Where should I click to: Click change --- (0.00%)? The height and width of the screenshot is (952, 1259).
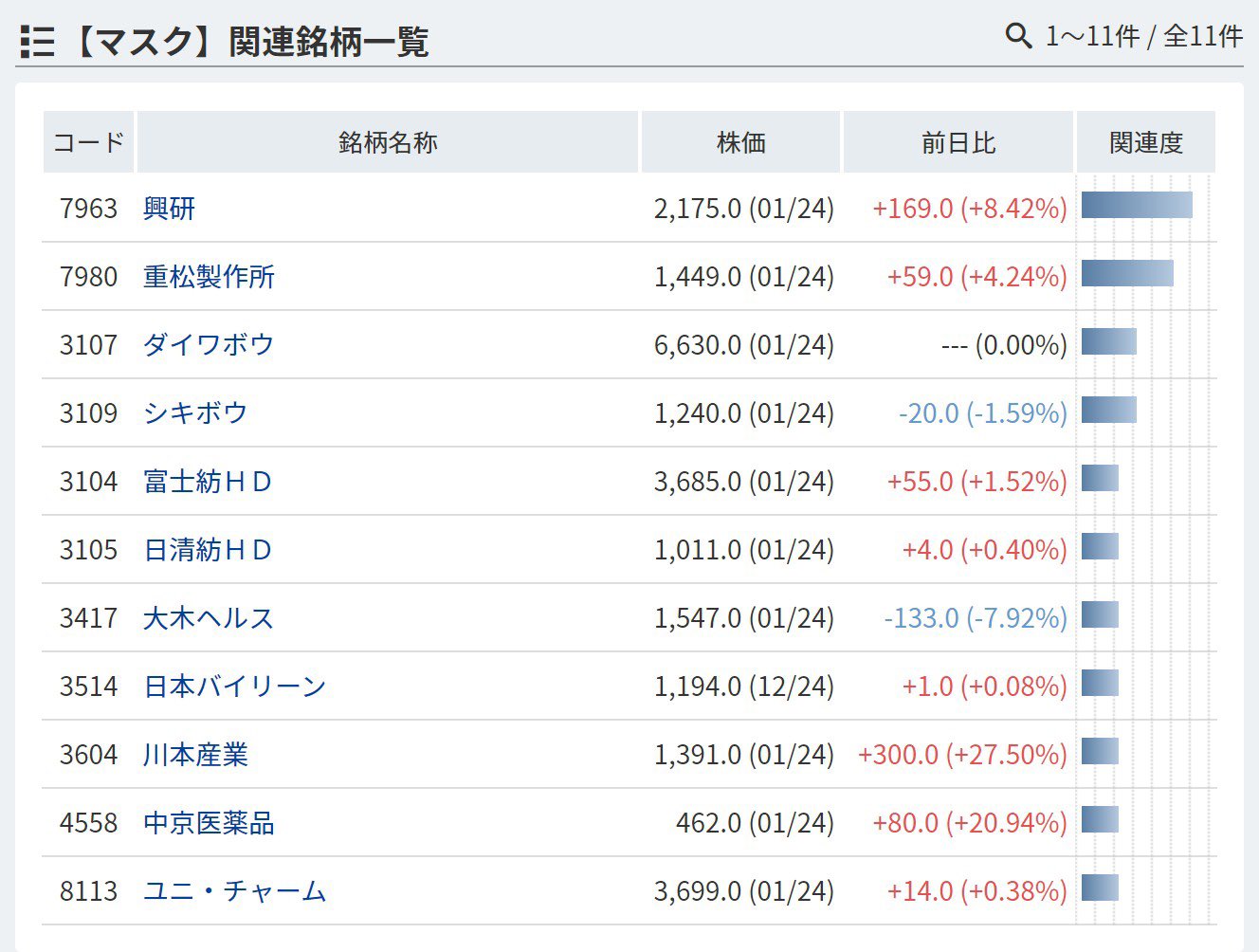1005,345
